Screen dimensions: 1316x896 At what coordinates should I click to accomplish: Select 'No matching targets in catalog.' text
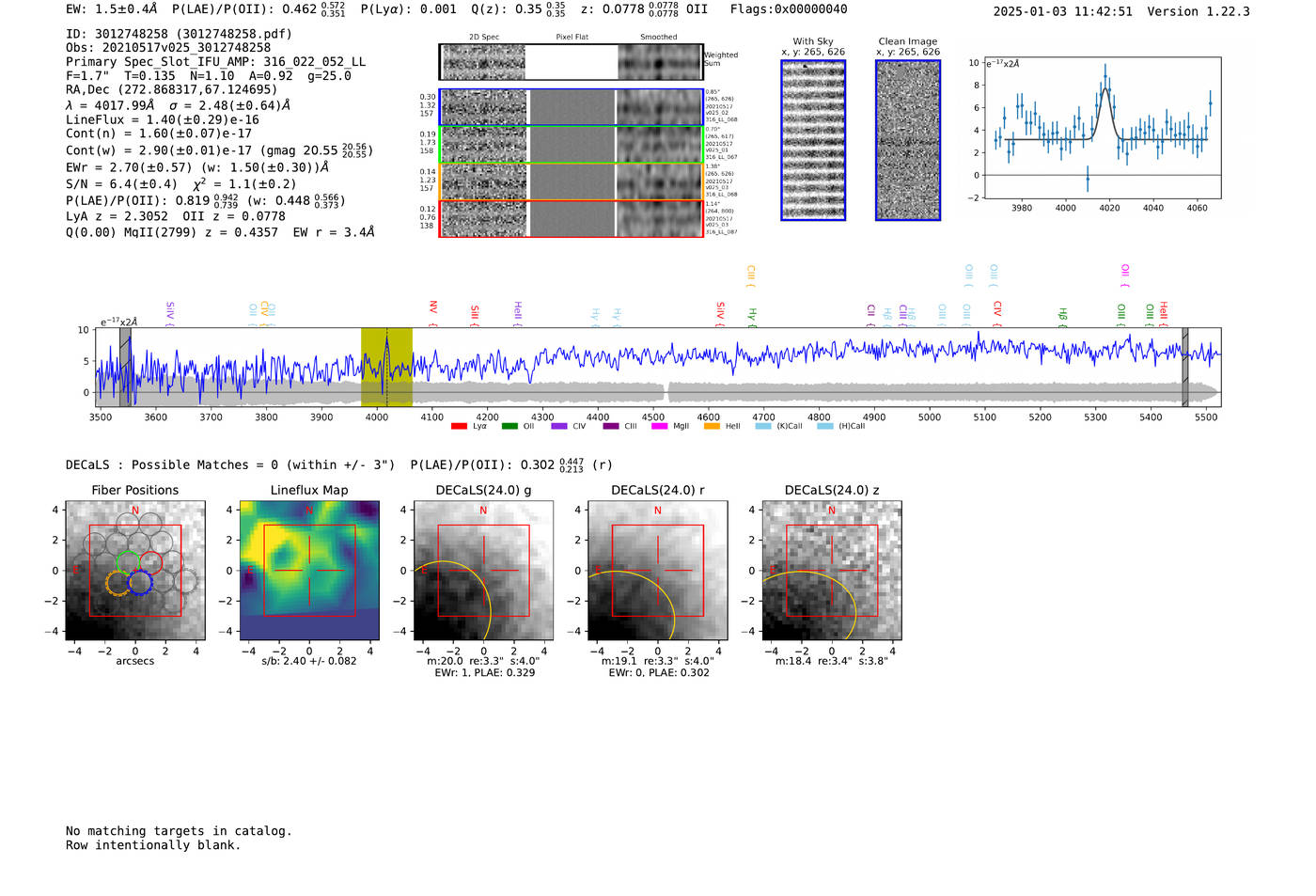click(x=179, y=831)
